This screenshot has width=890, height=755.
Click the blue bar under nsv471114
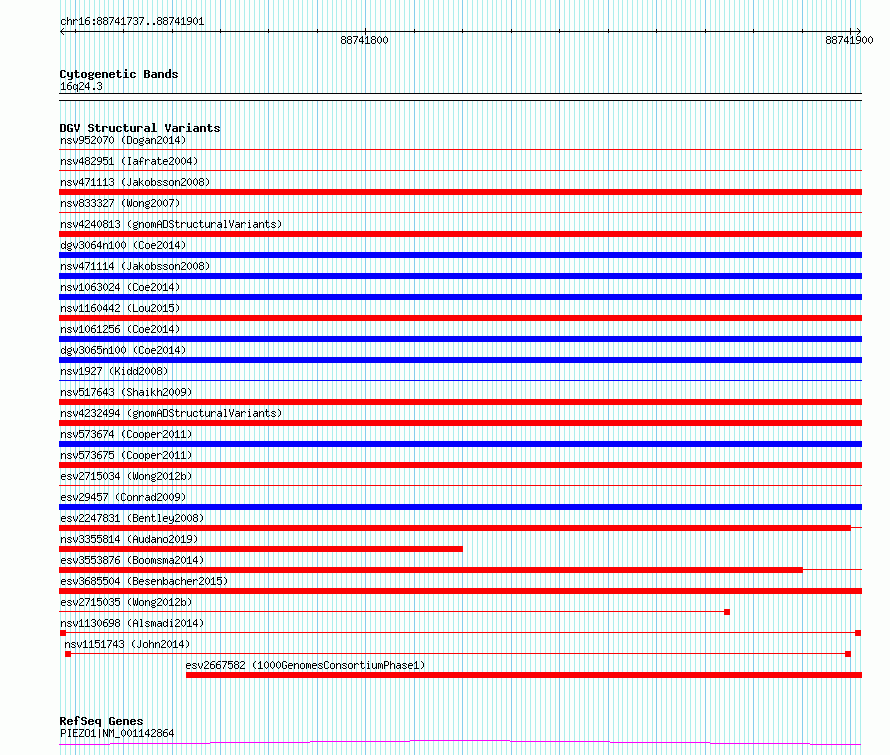[460, 276]
